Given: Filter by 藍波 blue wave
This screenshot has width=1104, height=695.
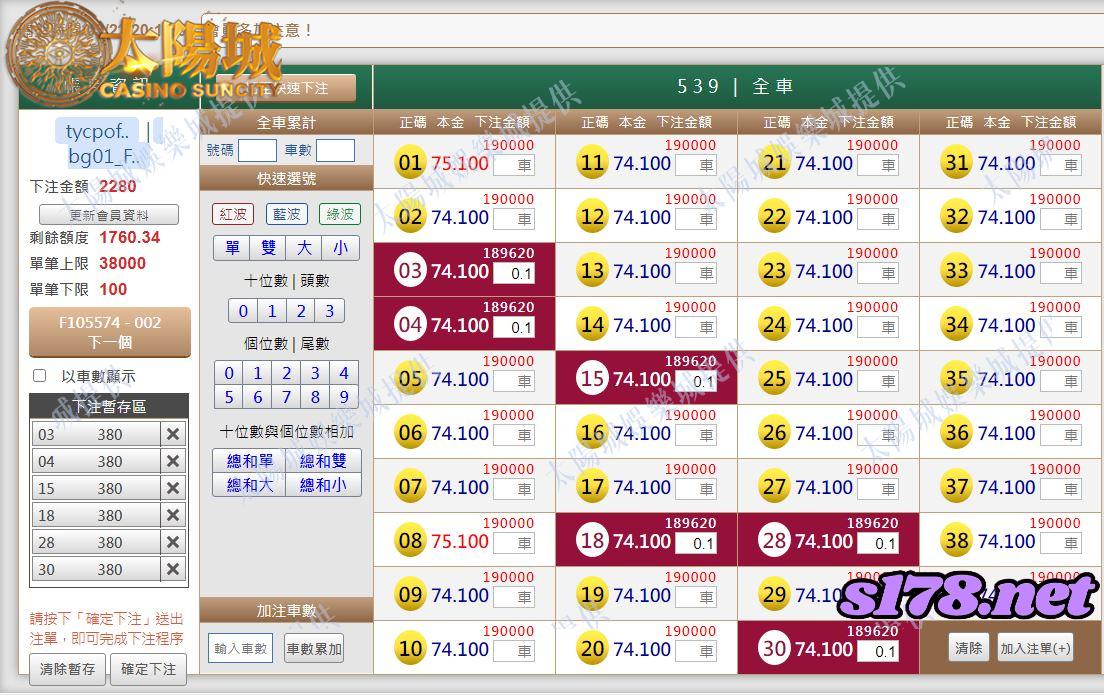Looking at the screenshot, I should click(287, 214).
